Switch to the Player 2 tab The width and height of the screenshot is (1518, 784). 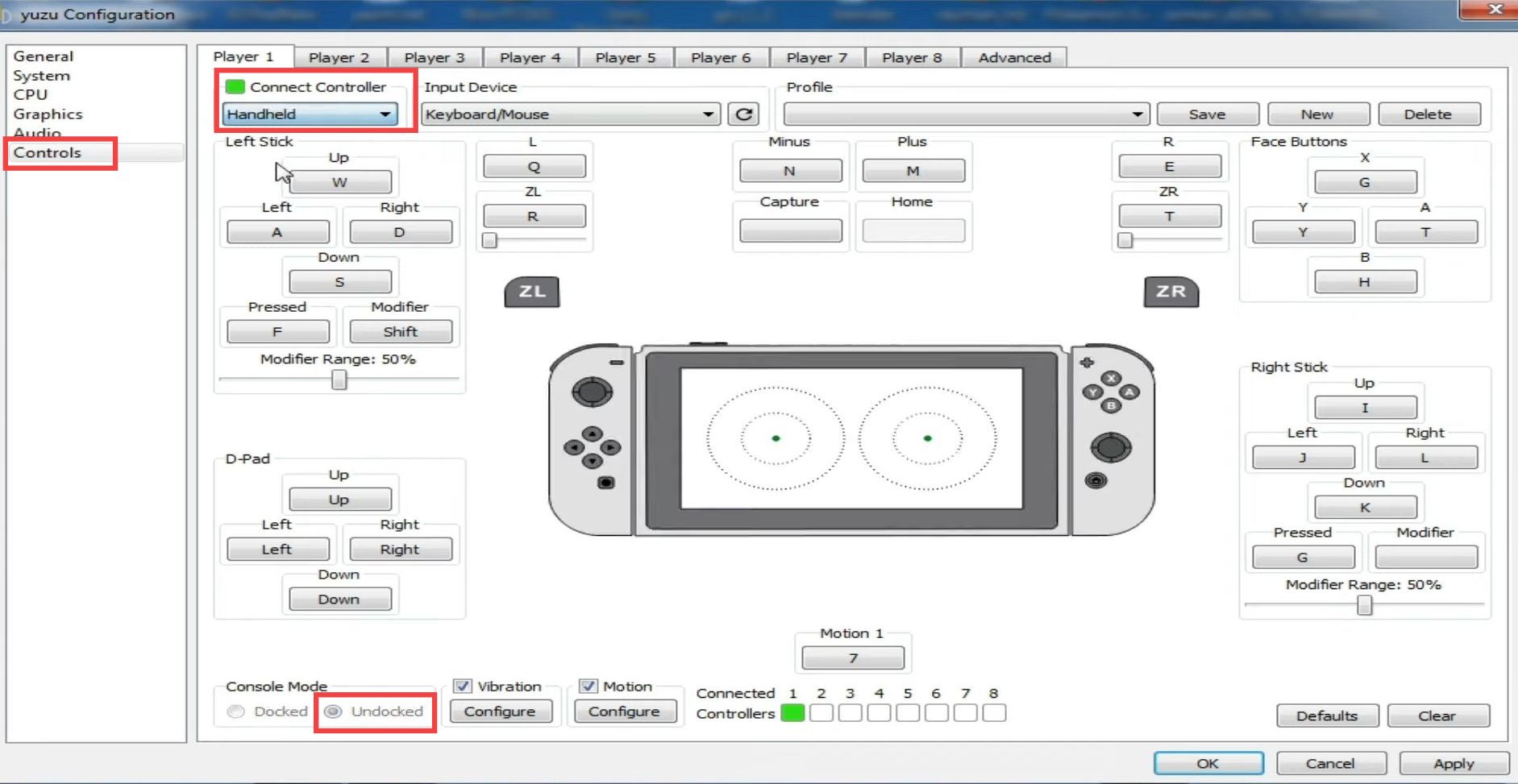(339, 57)
